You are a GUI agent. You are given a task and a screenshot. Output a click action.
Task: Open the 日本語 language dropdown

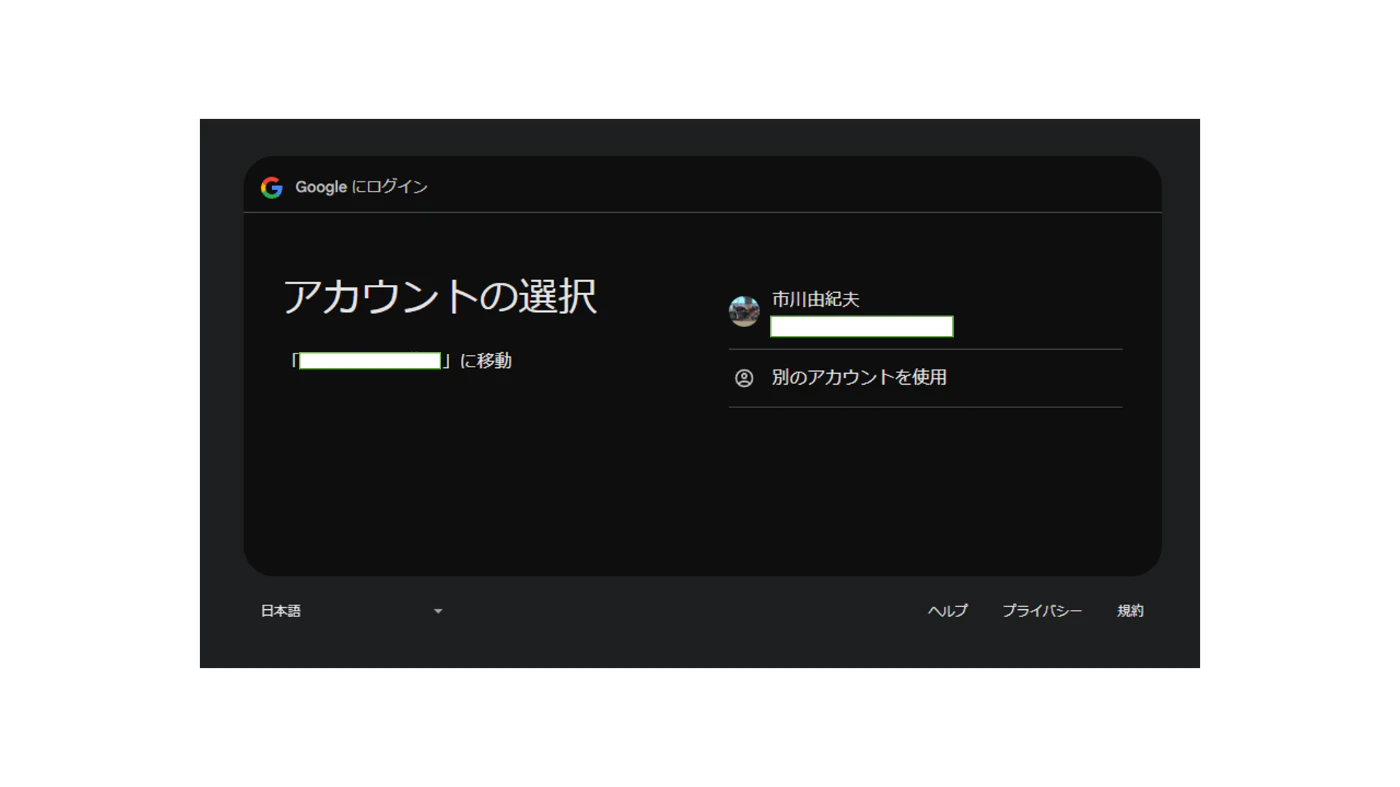click(x=352, y=611)
